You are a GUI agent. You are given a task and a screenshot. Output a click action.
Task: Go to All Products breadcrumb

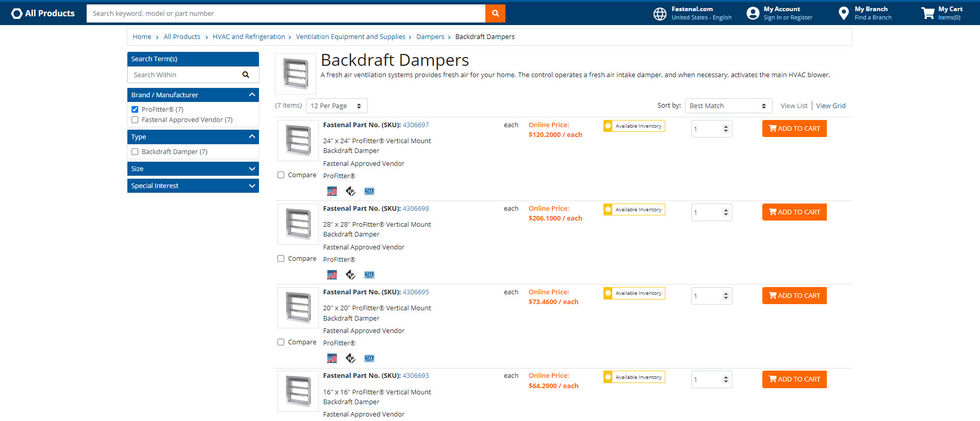pos(182,37)
